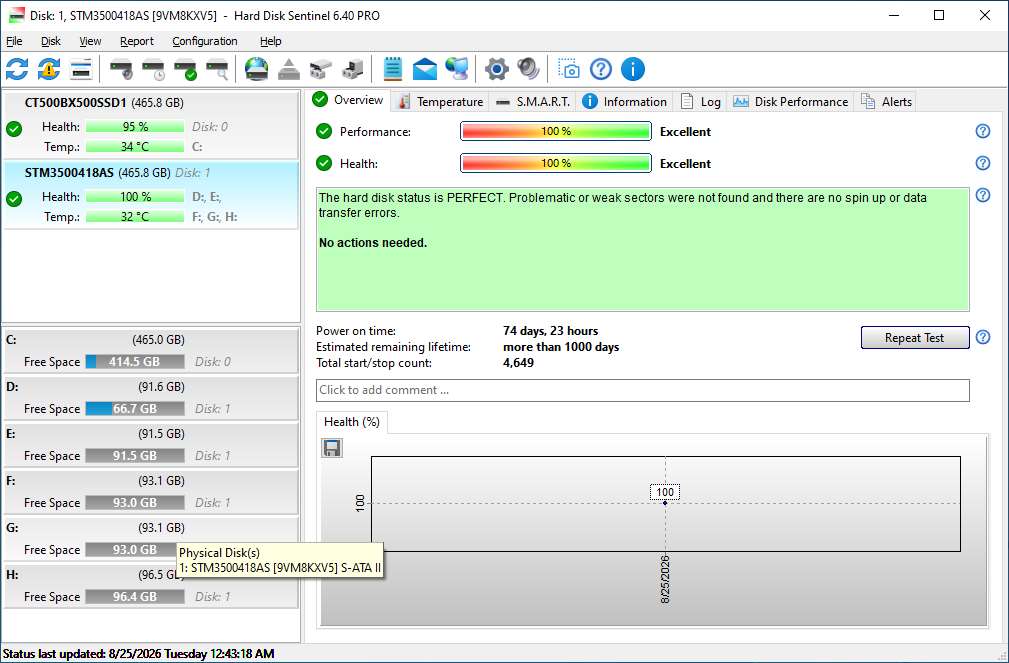Click the blue refresh arrows toolbar icon
The height and width of the screenshot is (663, 1009).
(x=17, y=69)
